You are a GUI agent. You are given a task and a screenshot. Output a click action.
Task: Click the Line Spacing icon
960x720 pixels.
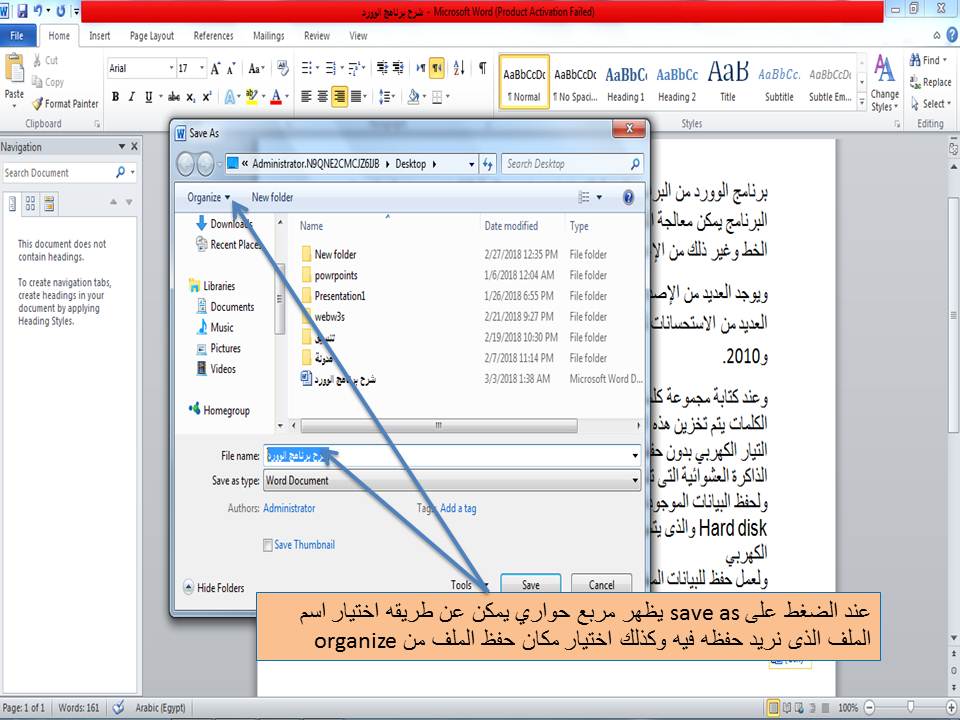[384, 97]
